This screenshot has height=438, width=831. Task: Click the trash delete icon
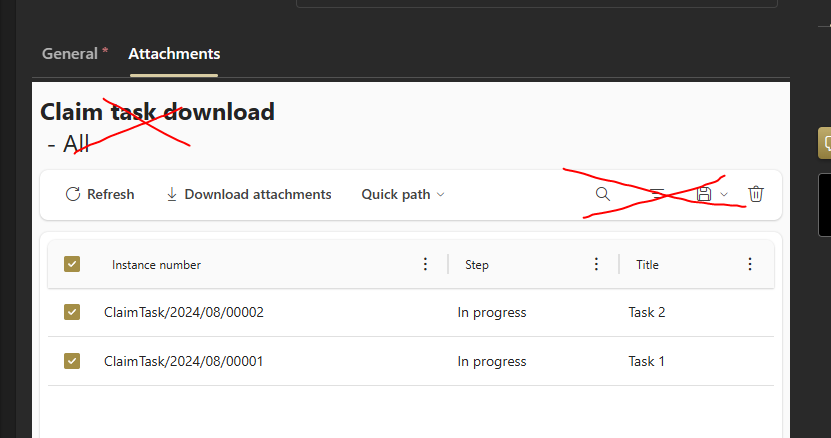point(756,194)
